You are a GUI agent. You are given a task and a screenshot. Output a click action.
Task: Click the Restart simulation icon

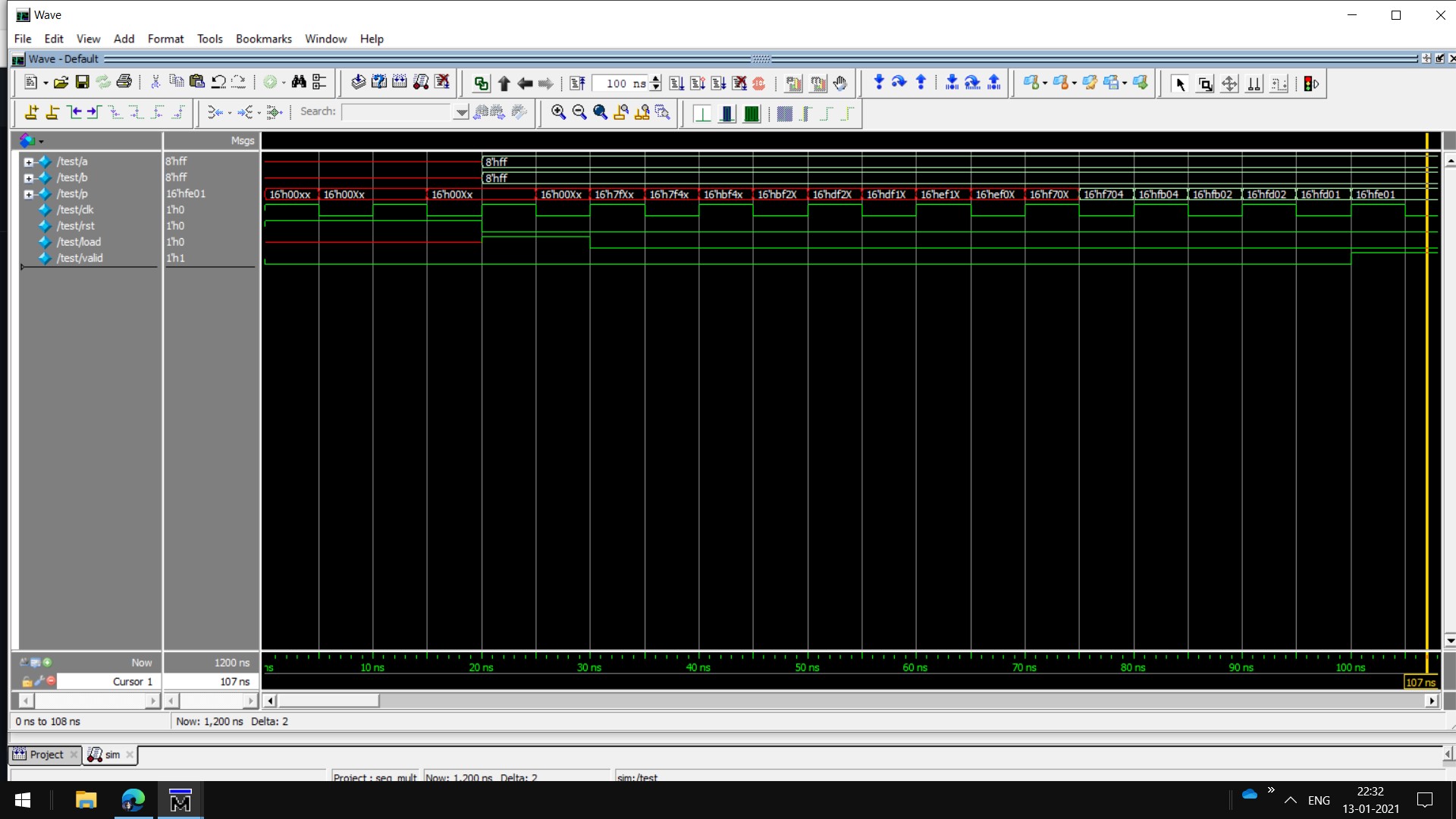point(577,83)
